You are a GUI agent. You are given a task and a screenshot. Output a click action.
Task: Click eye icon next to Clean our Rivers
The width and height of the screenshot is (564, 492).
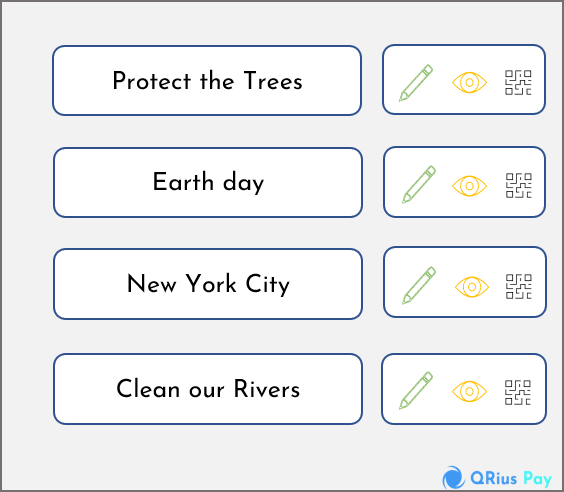point(469,391)
